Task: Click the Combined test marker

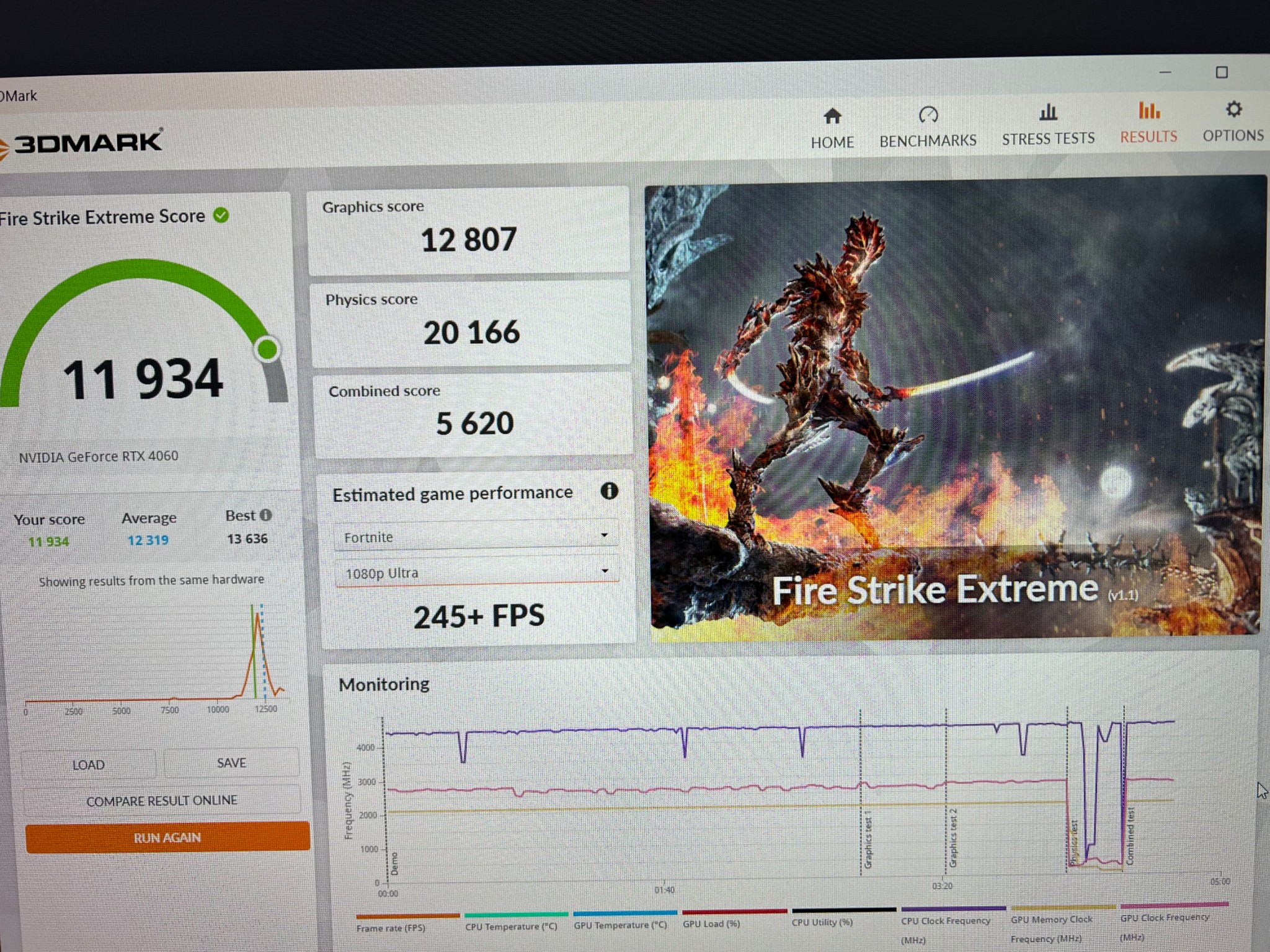Action: tap(1130, 835)
